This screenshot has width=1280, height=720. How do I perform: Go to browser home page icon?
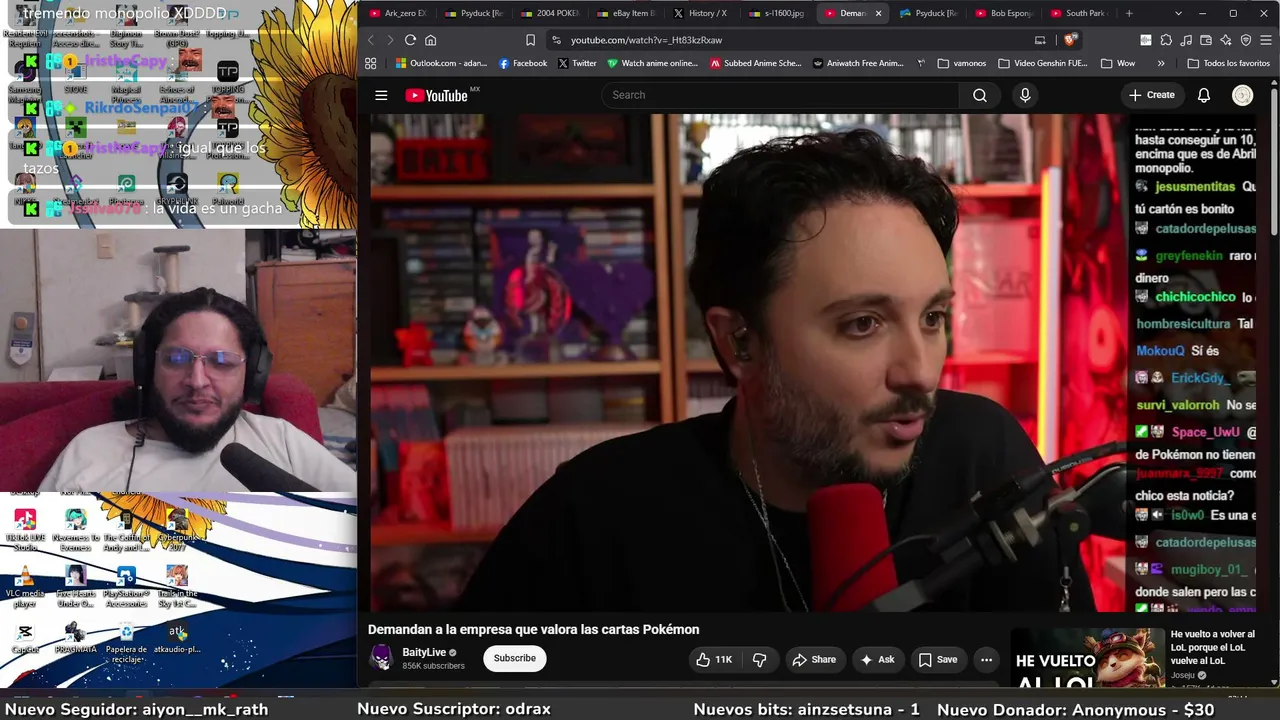point(431,40)
